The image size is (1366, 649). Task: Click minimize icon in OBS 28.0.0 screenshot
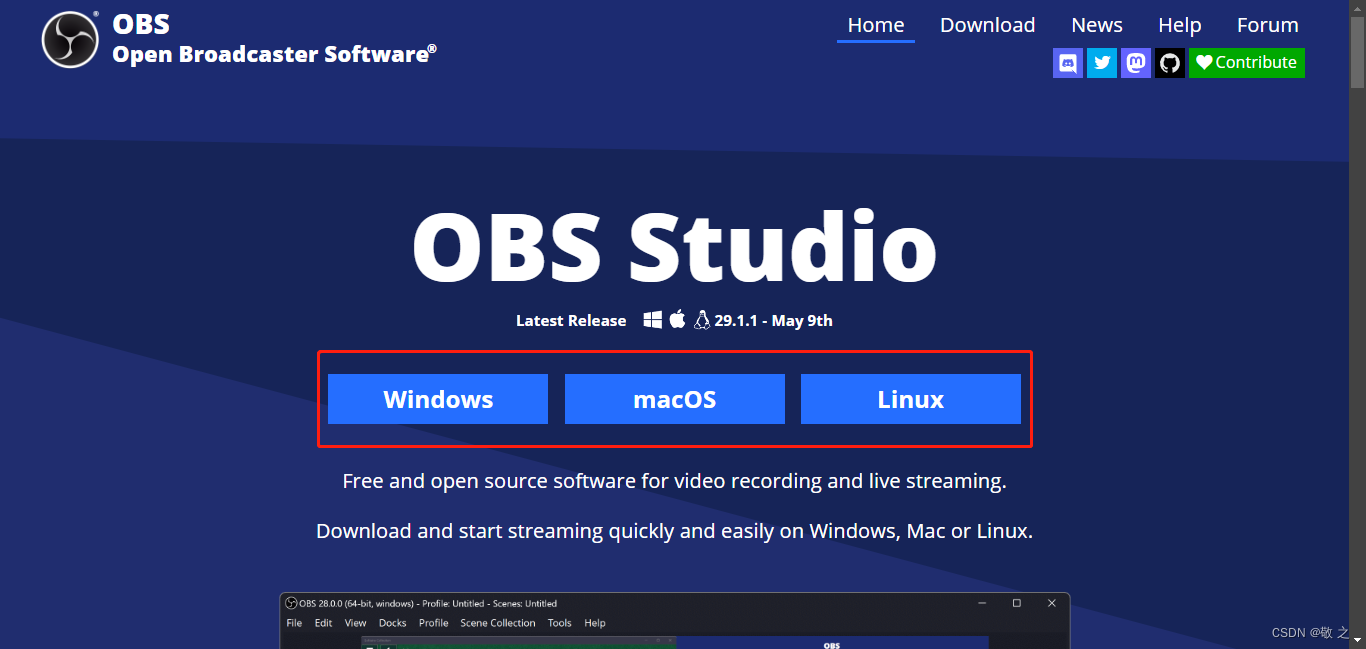tap(982, 603)
